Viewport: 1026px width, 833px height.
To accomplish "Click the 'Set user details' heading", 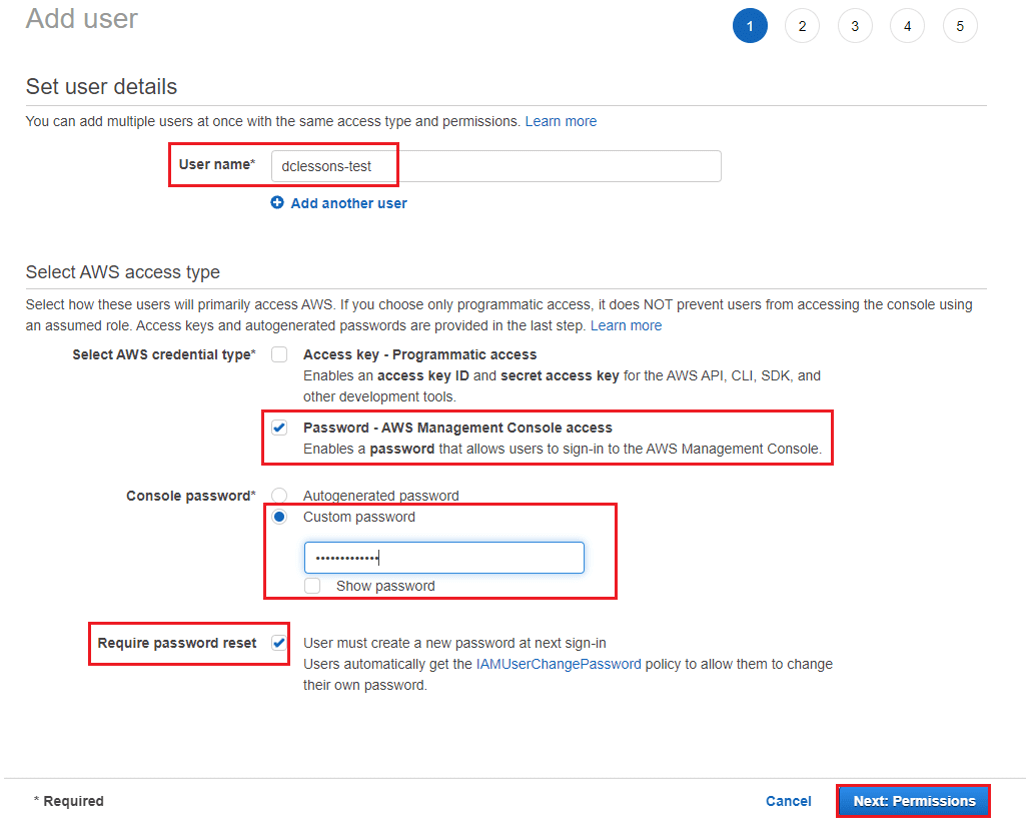I will coord(101,86).
